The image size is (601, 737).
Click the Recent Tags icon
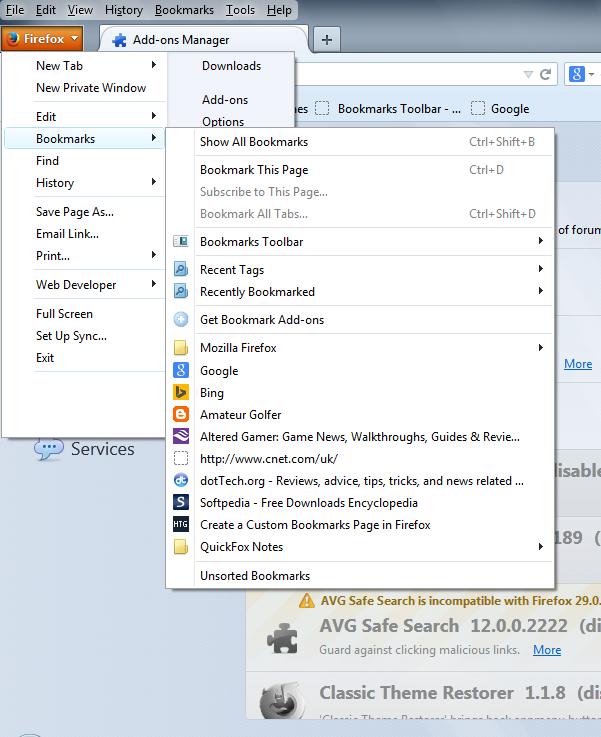181,269
